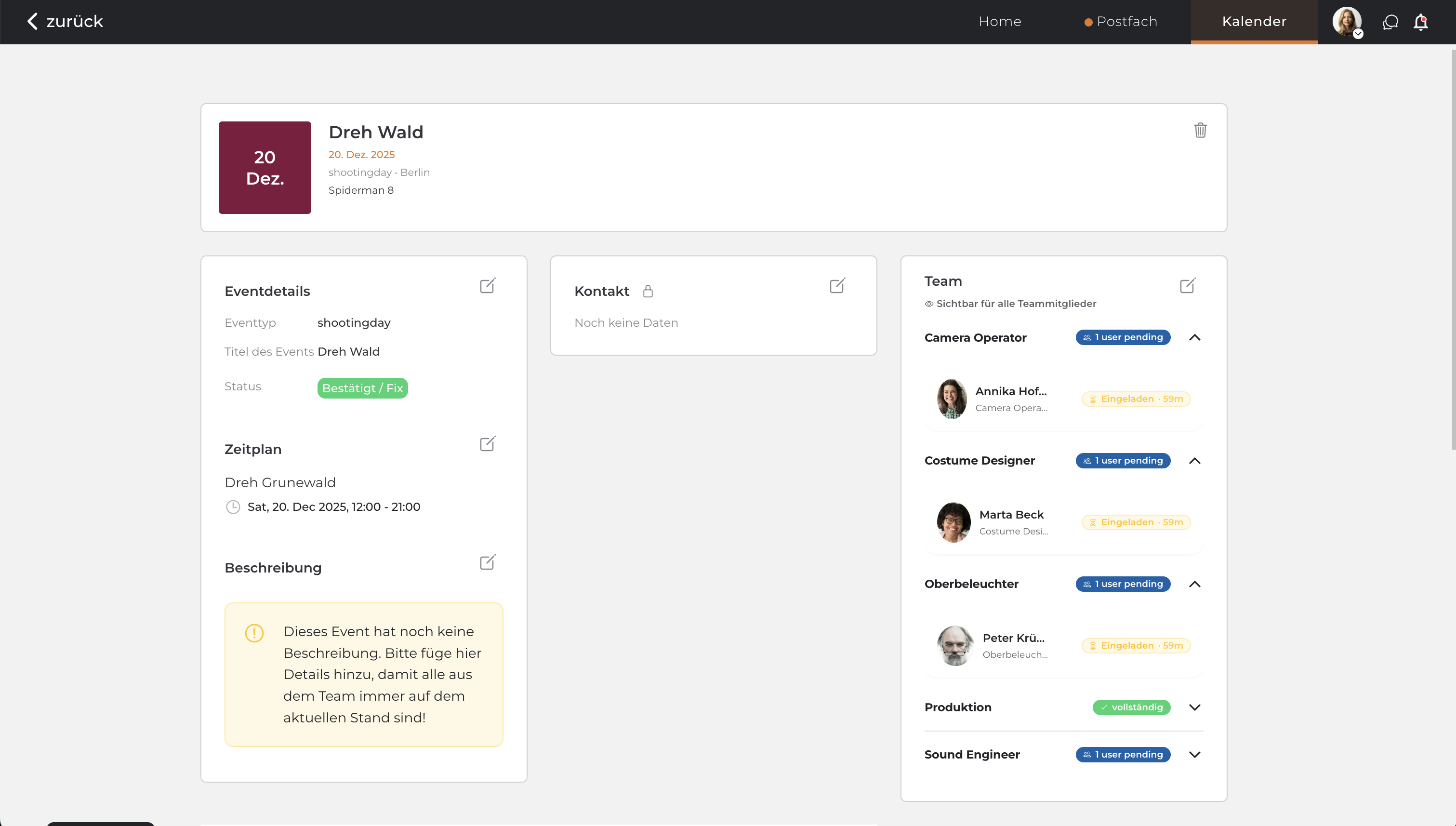Collapse the Costume Designer group
Screen dimensions: 1456x826
(1194, 461)
